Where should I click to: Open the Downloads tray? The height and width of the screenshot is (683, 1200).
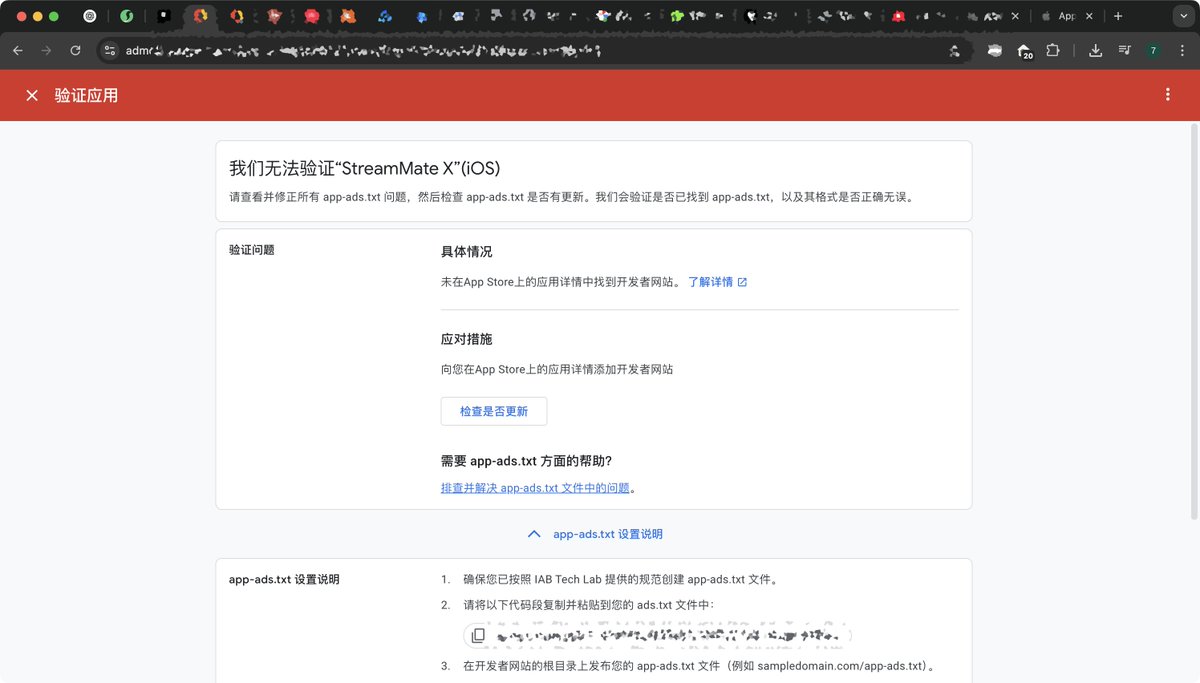point(1096,51)
